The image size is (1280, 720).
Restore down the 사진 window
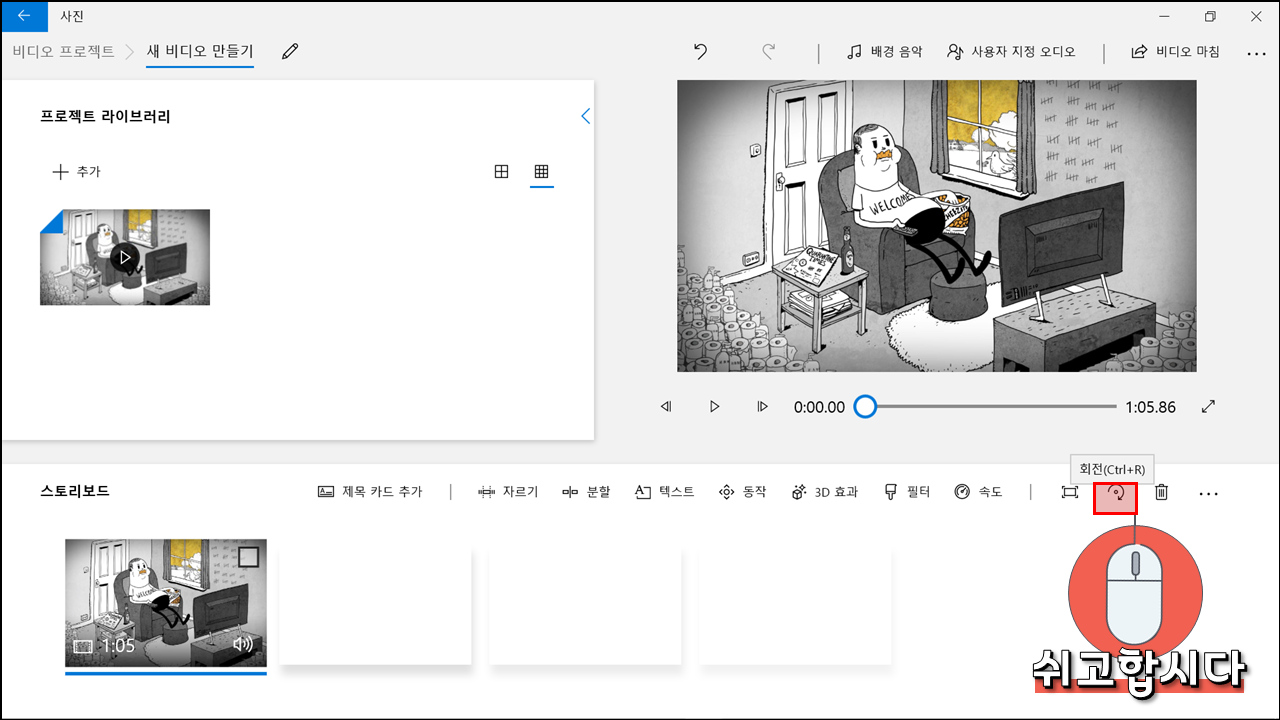coord(1210,16)
